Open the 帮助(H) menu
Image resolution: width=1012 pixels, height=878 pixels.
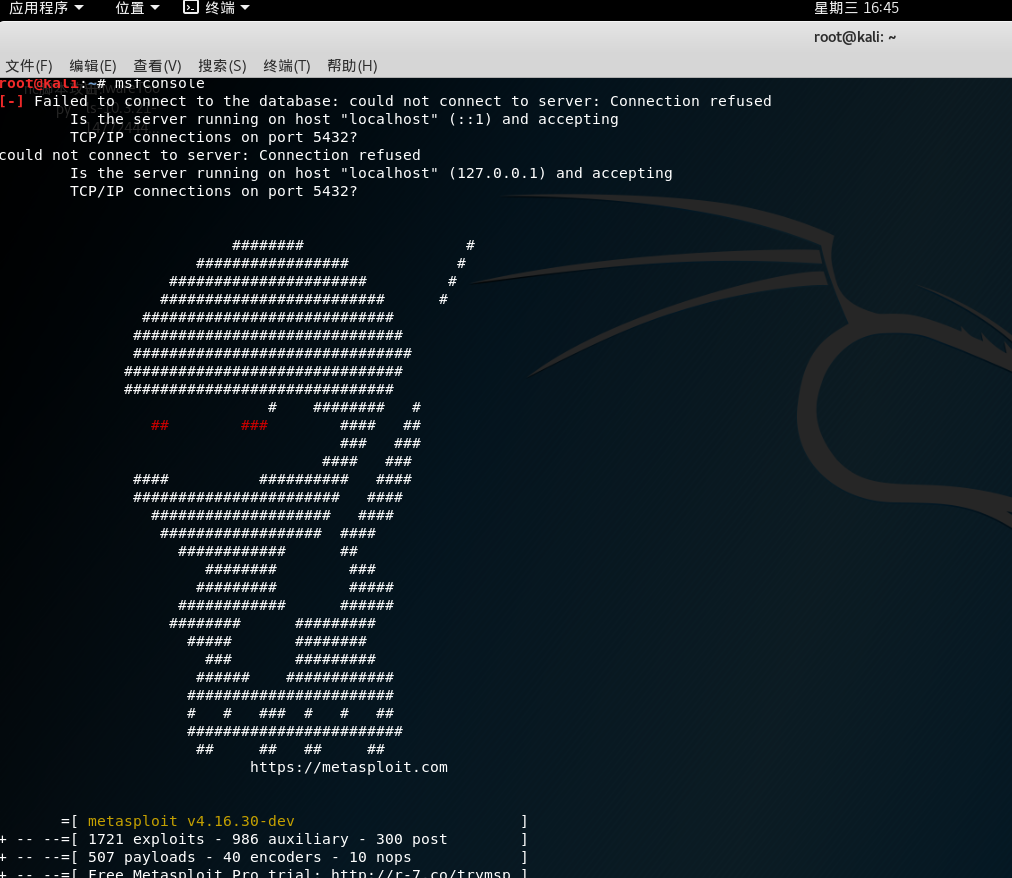tap(352, 65)
